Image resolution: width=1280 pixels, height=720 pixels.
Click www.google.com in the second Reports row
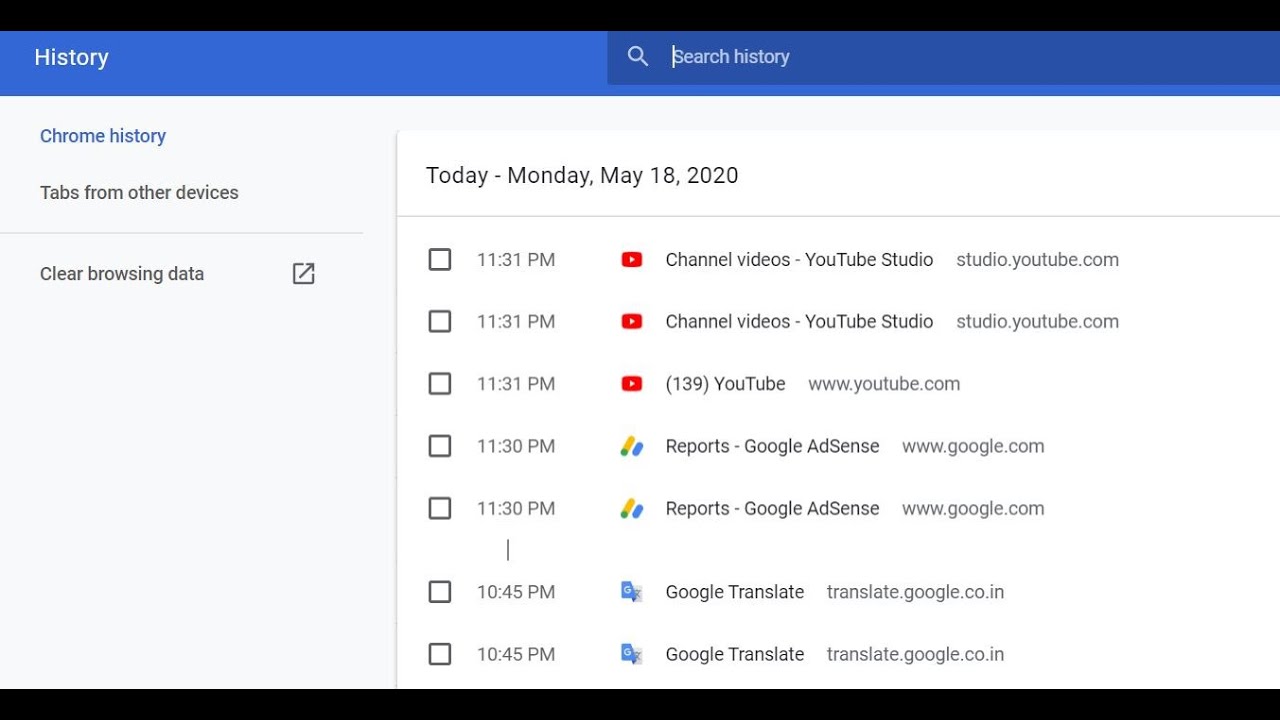coord(973,508)
